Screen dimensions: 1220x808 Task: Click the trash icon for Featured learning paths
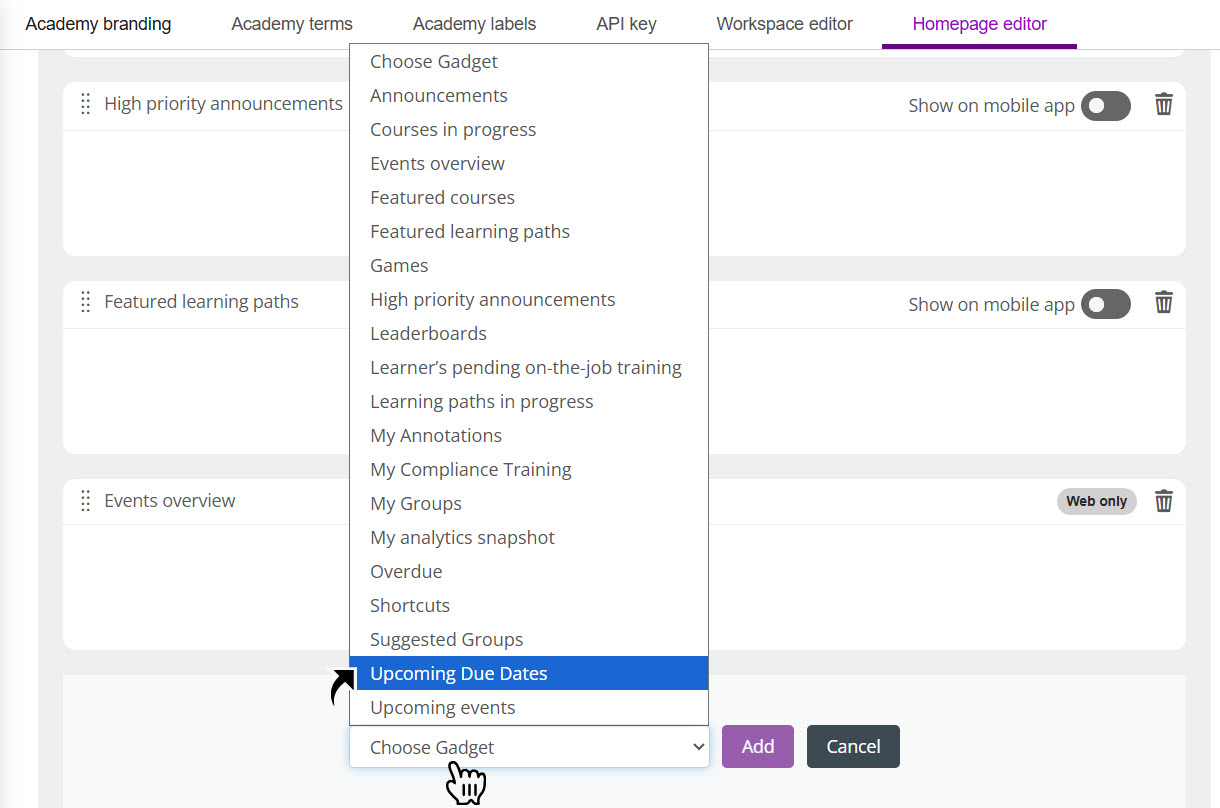coord(1163,302)
